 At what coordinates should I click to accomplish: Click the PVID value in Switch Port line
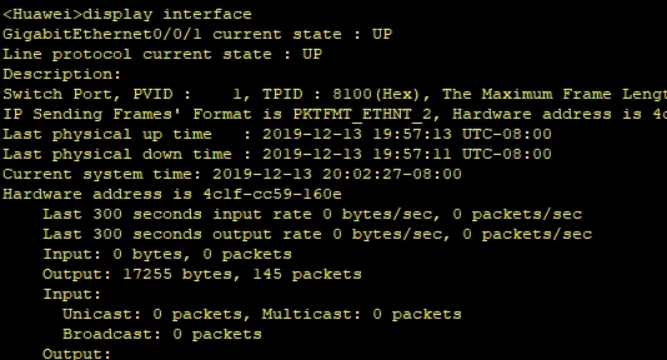(x=237, y=94)
